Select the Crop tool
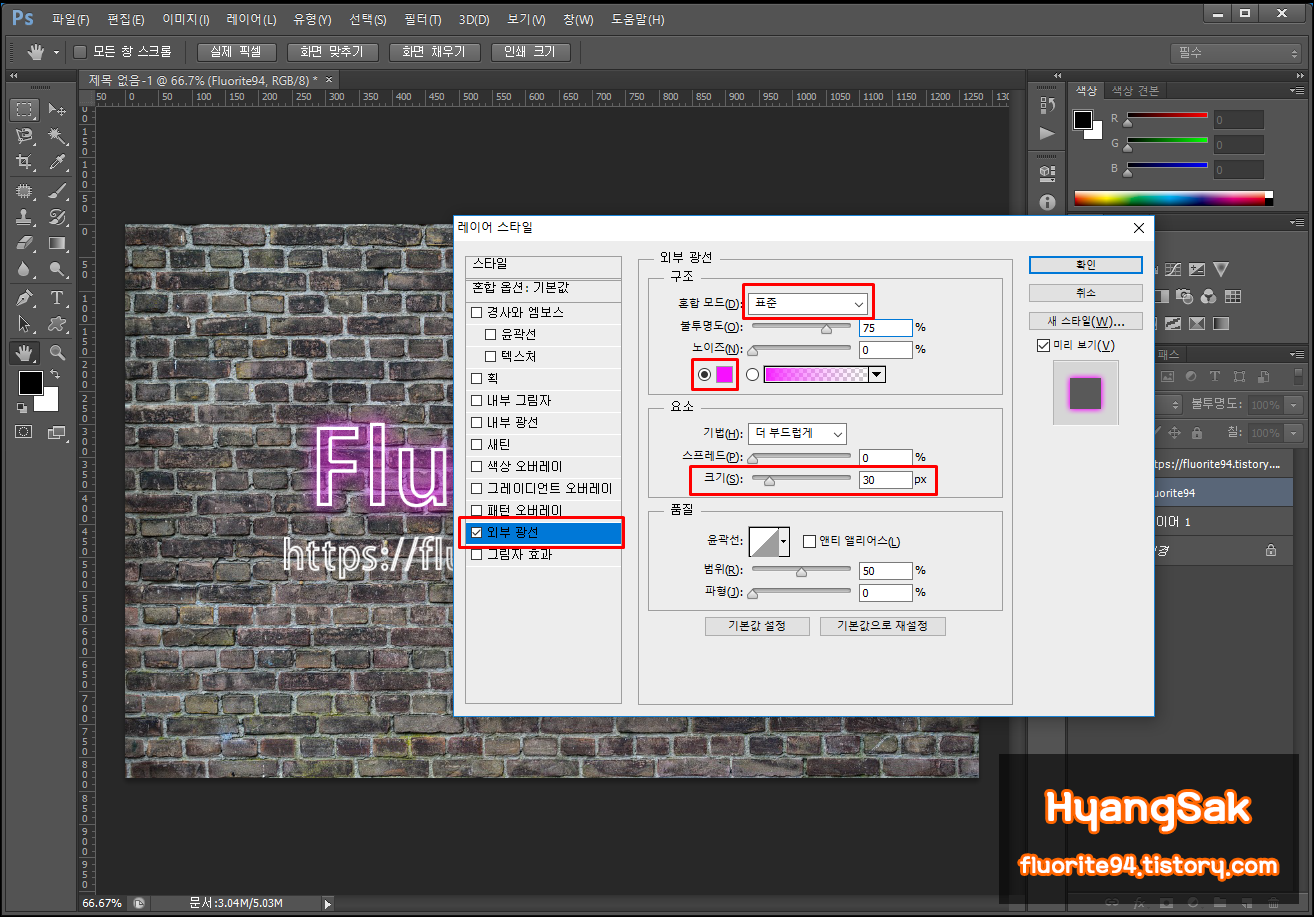The height and width of the screenshot is (917, 1314). tap(25, 161)
